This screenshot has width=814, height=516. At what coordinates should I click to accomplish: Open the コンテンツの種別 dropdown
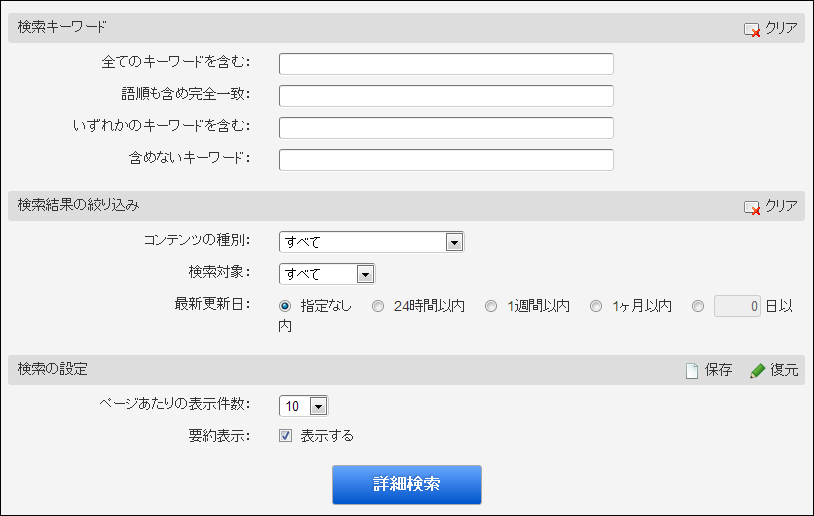point(371,242)
